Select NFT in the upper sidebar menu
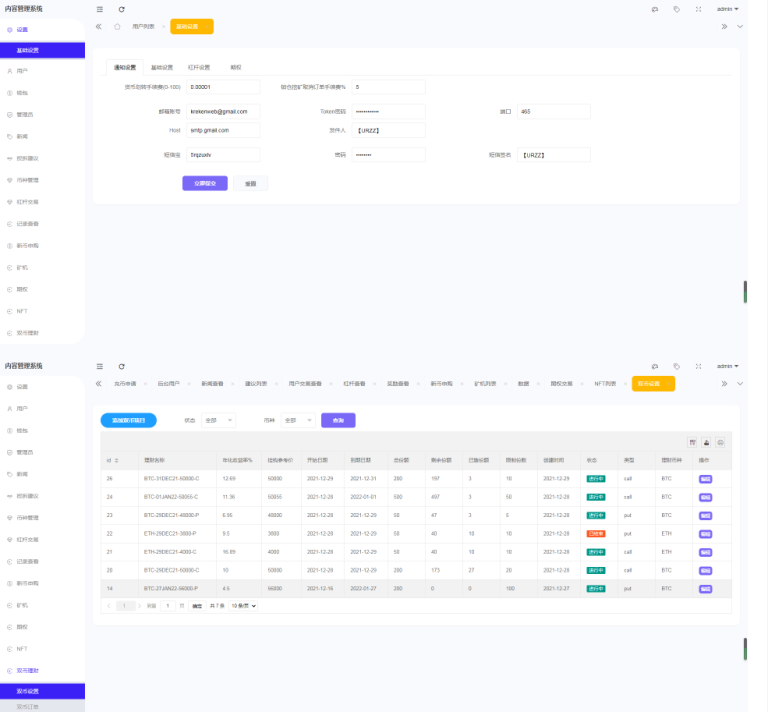768x712 pixels. pos(22,311)
